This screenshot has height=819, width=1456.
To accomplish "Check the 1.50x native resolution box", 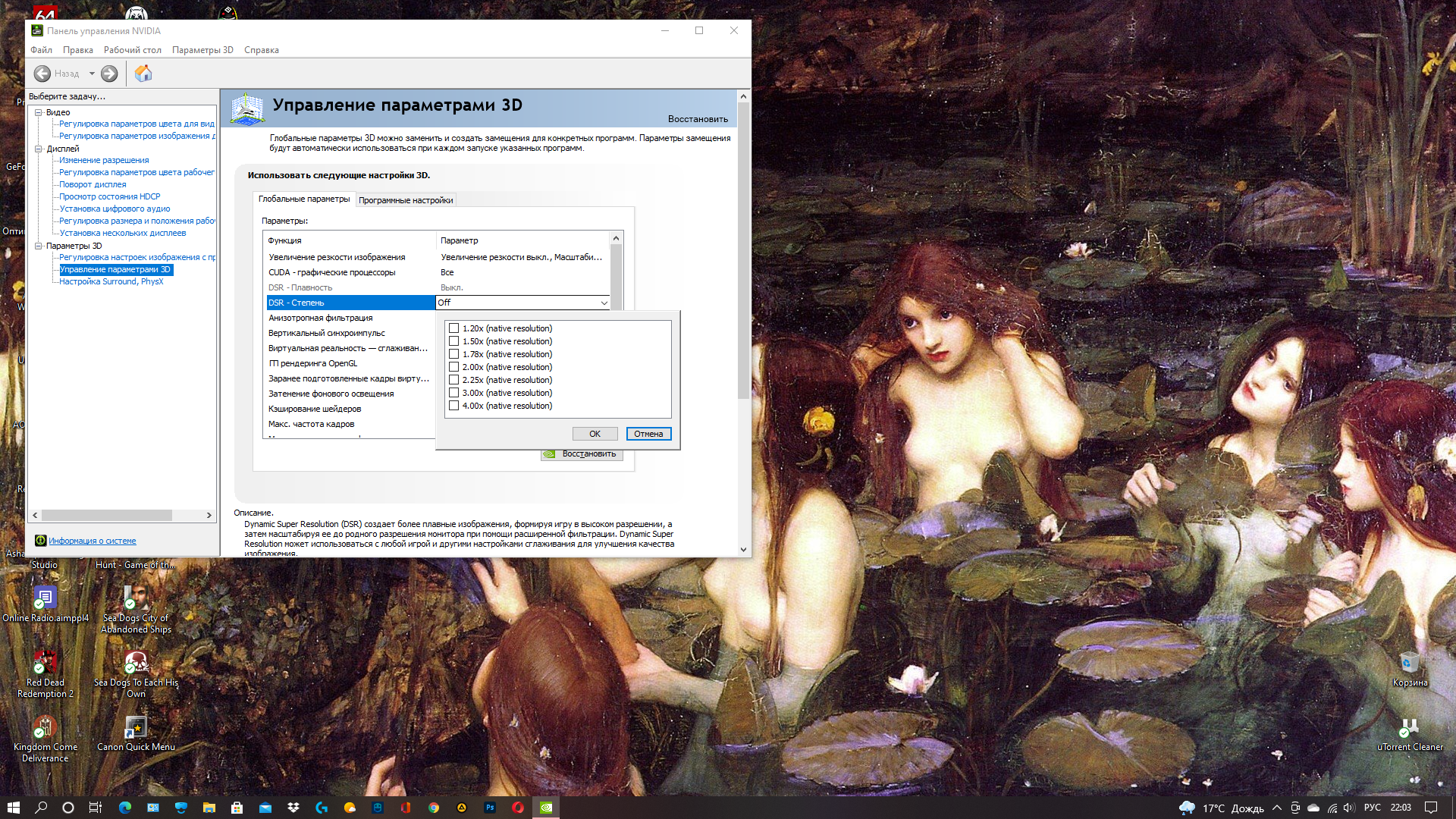I will click(453, 341).
